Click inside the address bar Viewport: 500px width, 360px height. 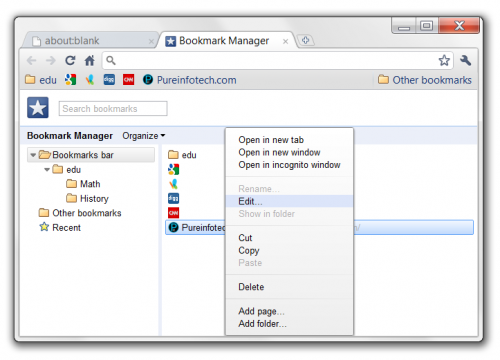pos(277,61)
